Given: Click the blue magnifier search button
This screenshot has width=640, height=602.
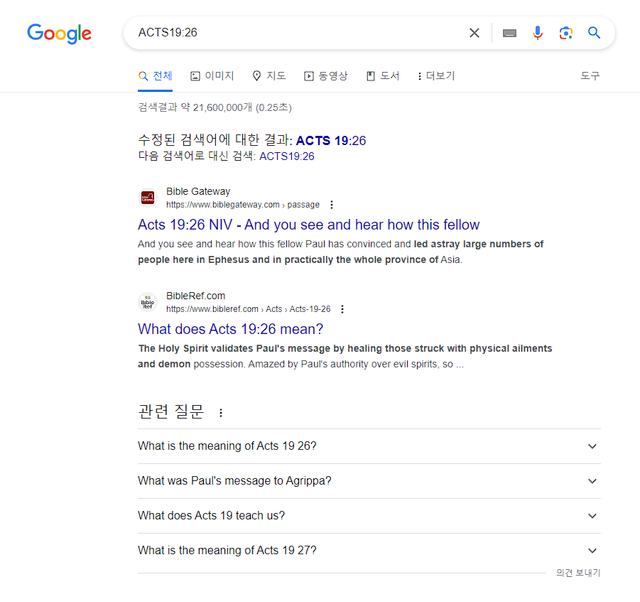Looking at the screenshot, I should (x=594, y=33).
